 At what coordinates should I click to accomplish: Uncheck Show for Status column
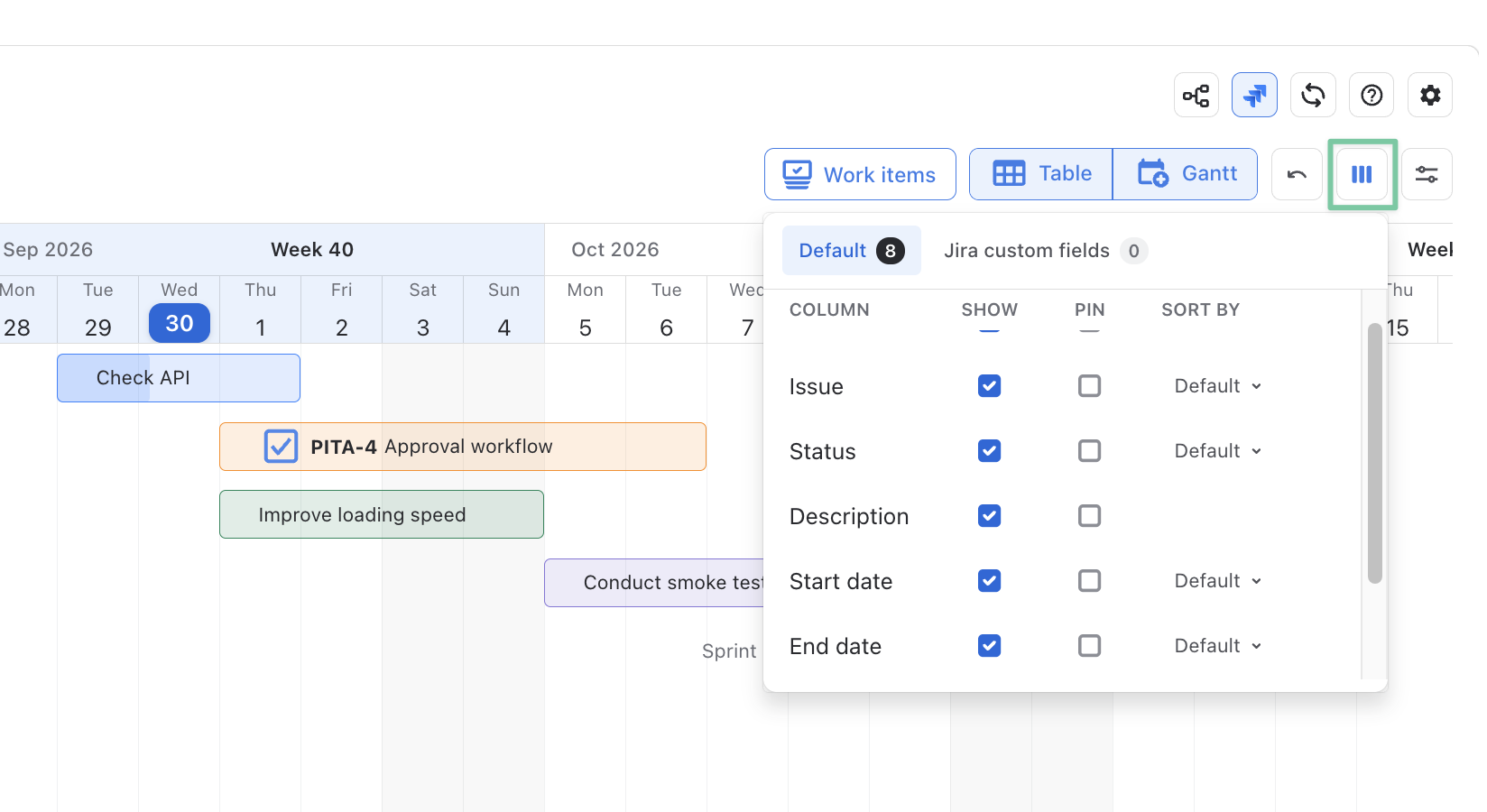(x=990, y=451)
